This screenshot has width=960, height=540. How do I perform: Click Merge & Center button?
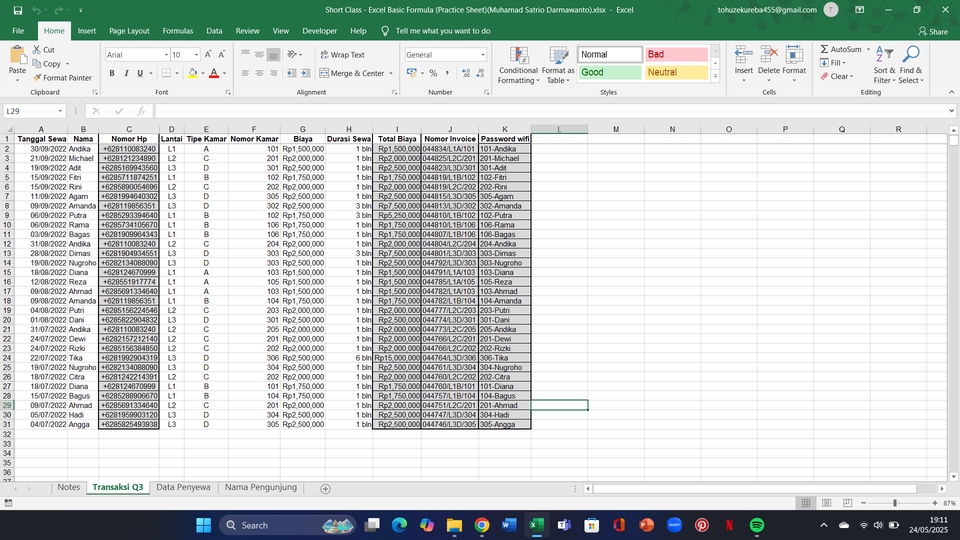point(352,73)
